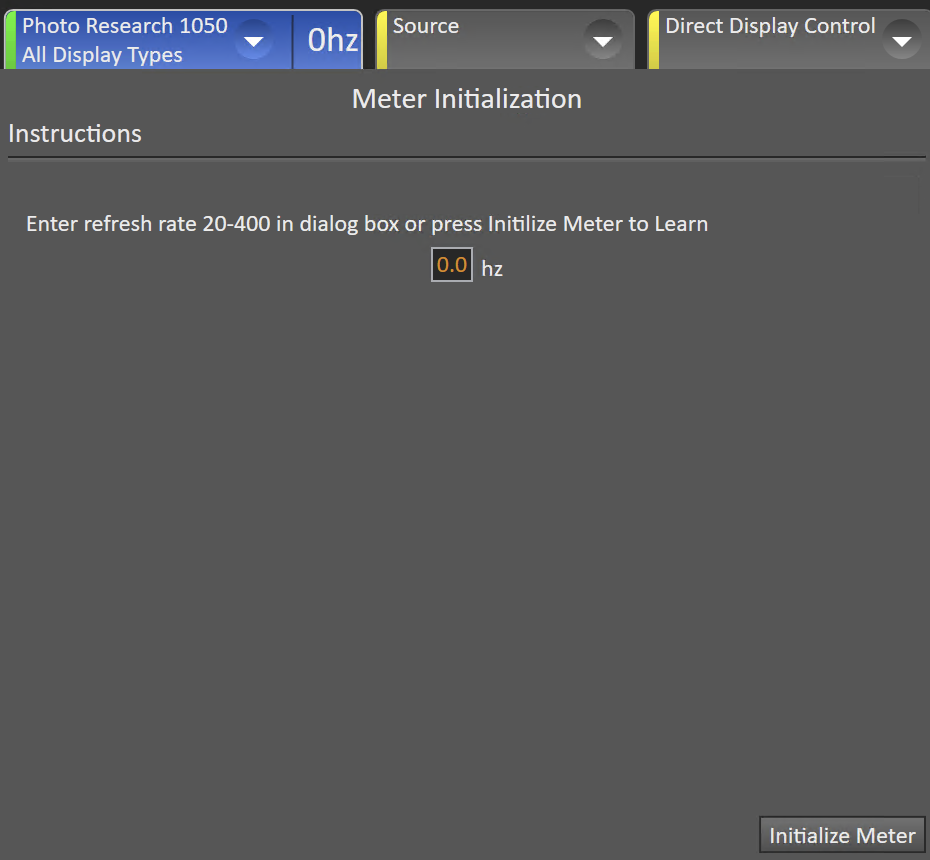Click the 0hz refresh rate indicator
This screenshot has height=860, width=930.
331,40
